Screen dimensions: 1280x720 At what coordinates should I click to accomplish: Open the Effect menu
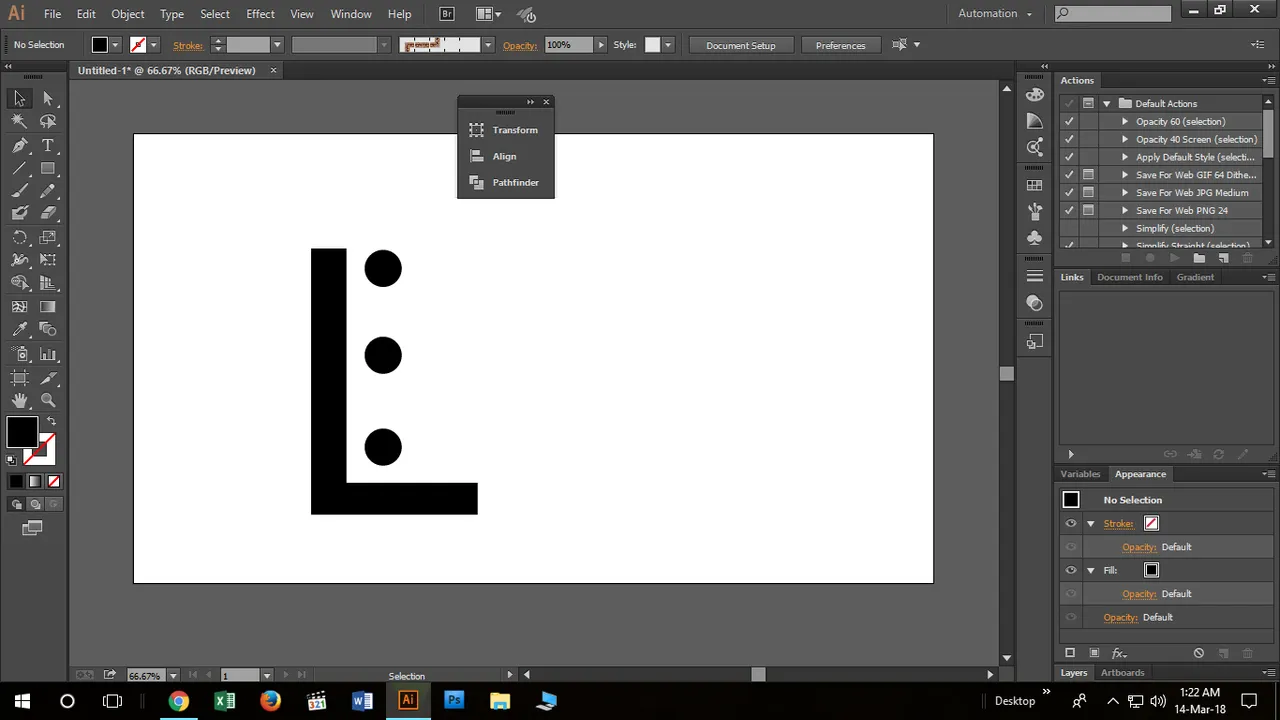pos(260,14)
